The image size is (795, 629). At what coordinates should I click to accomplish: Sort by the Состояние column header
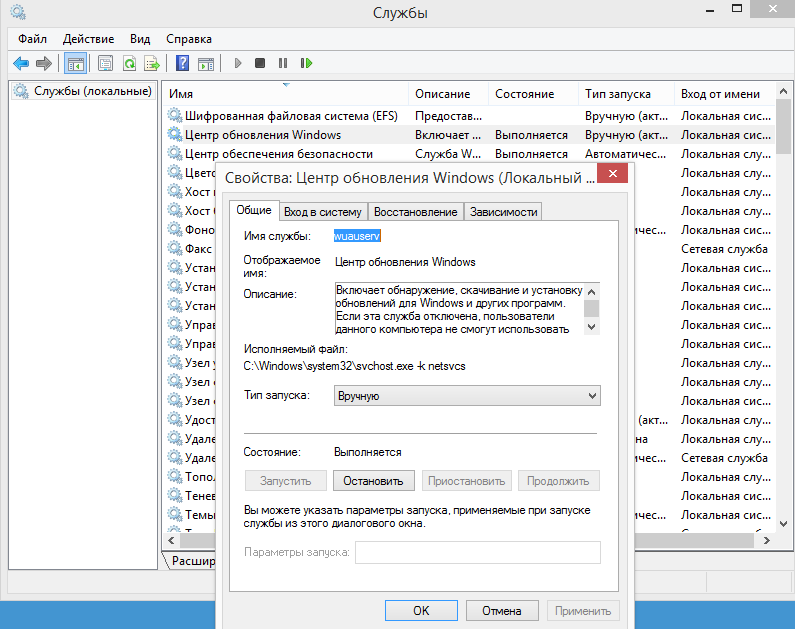pos(533,94)
